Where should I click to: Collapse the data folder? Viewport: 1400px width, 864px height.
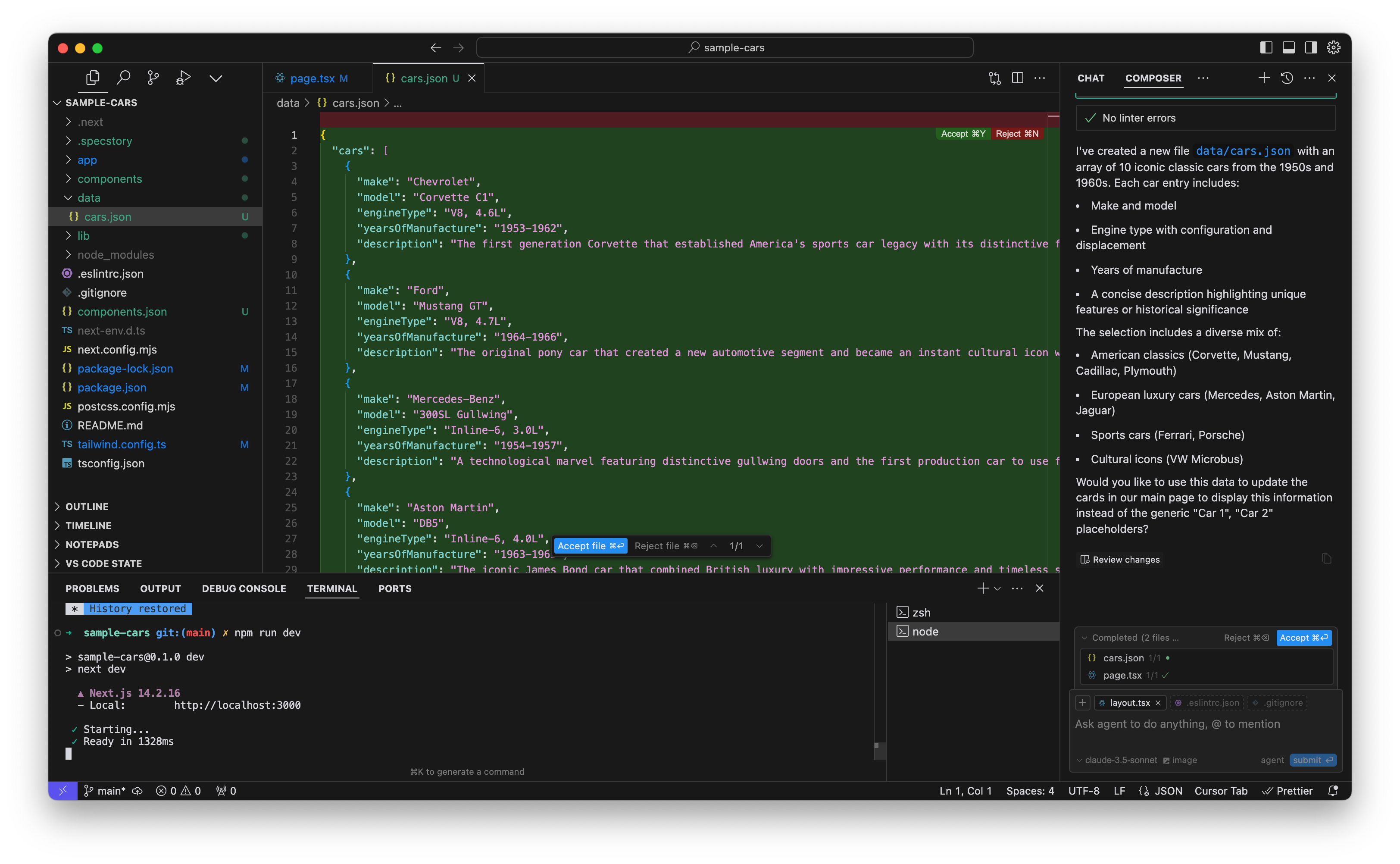[x=88, y=198]
